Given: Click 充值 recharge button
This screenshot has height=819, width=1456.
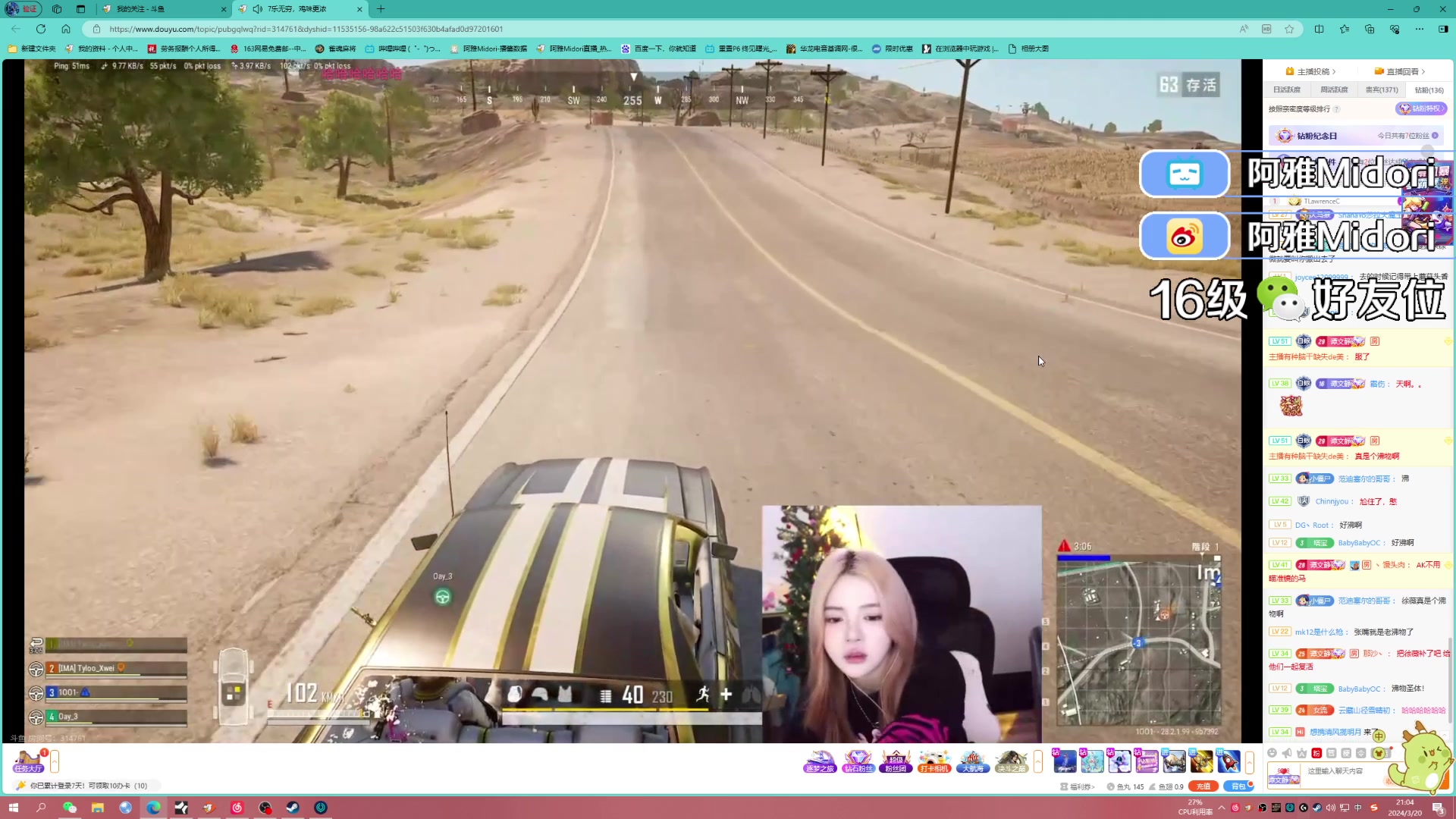Looking at the screenshot, I should point(1203,786).
